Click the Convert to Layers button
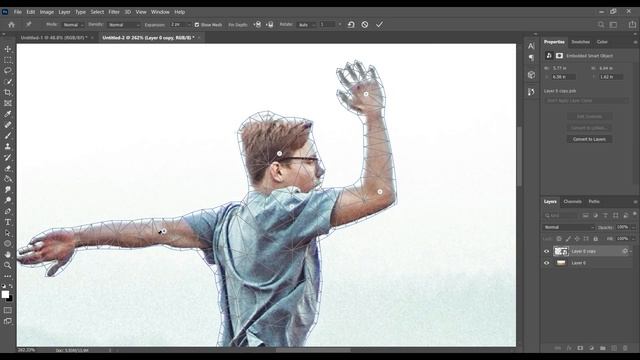The image size is (640, 360). pos(589,139)
